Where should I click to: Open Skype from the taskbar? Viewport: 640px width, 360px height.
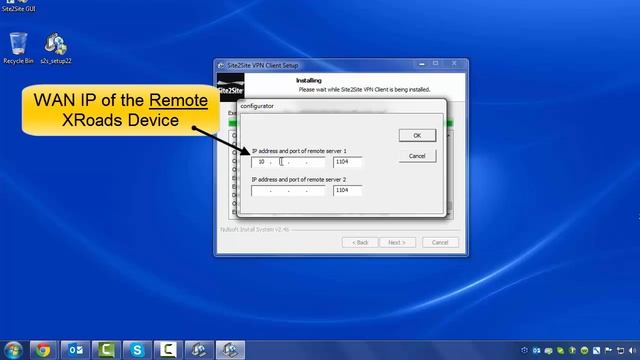[137, 350]
